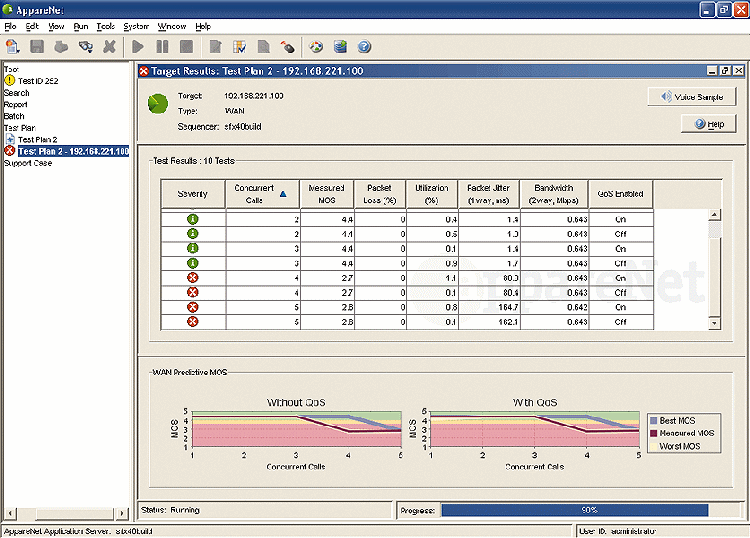The height and width of the screenshot is (538, 750).
Task: Click the Voice Sample button
Action: [692, 97]
